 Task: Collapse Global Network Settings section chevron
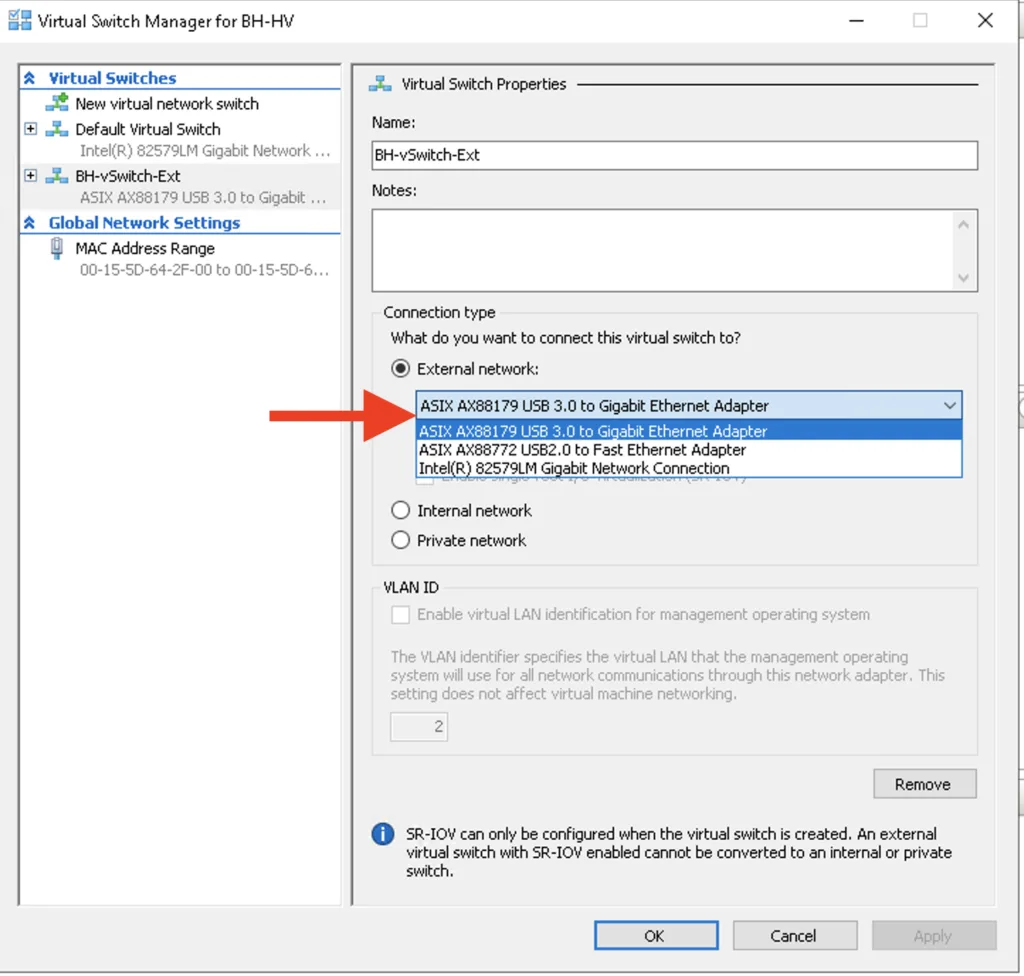29,223
